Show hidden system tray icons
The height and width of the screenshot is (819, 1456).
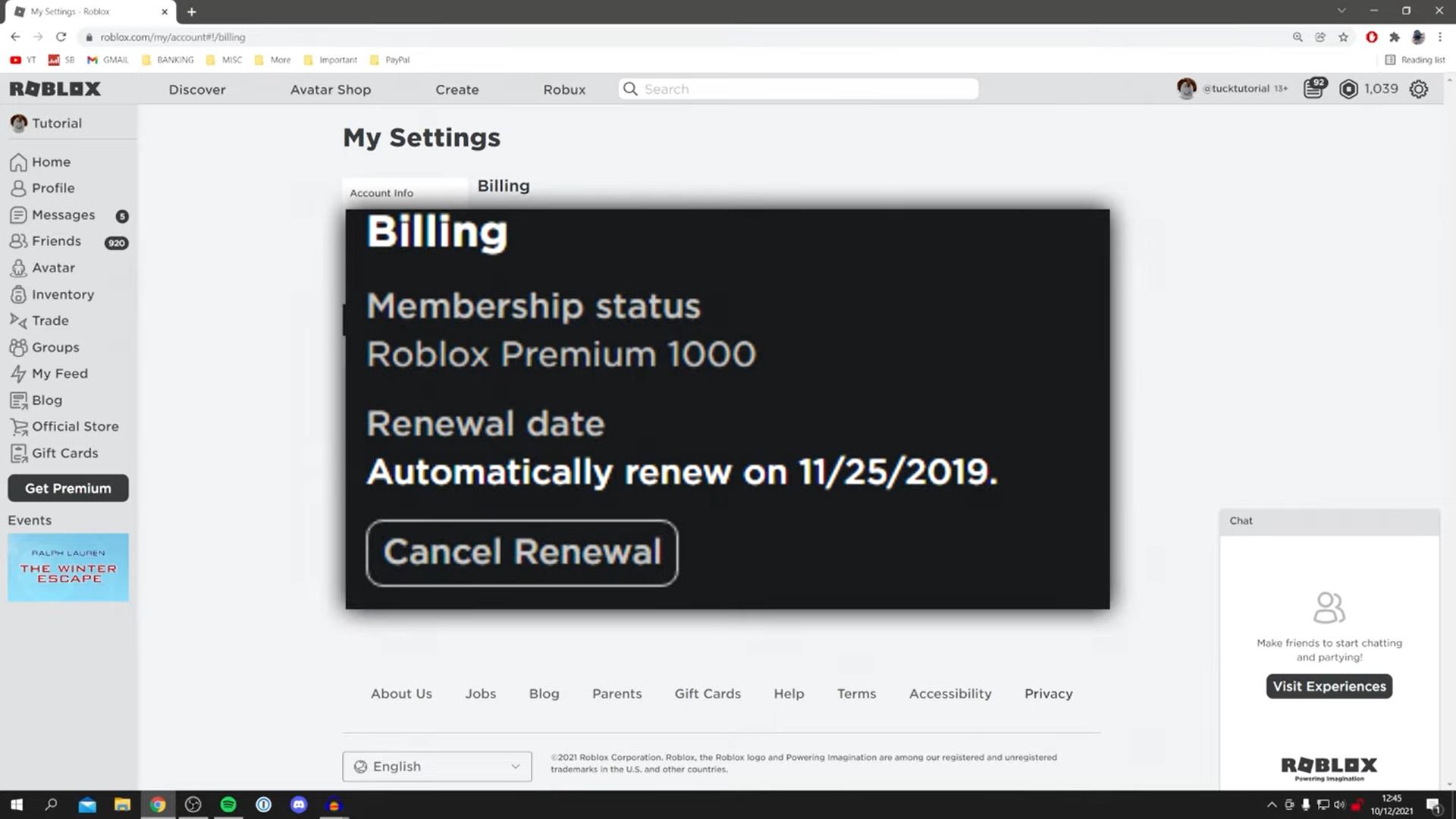tap(1272, 805)
